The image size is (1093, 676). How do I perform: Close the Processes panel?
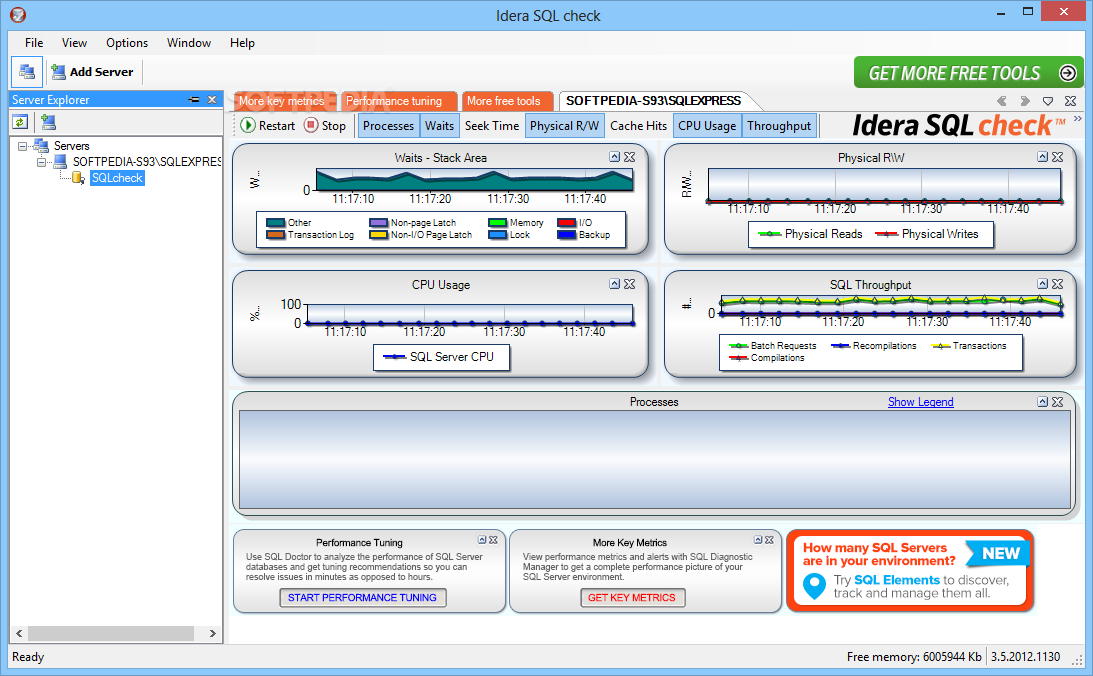coord(1057,401)
